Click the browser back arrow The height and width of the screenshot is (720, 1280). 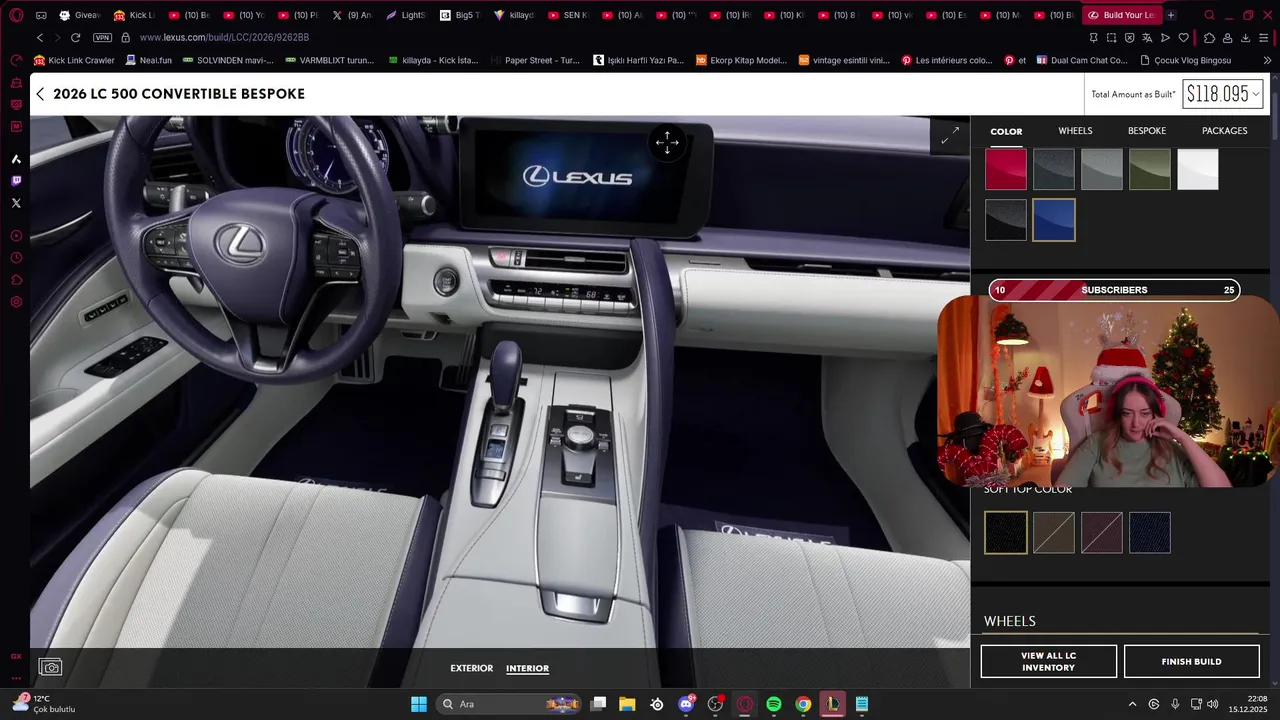pyautogui.click(x=40, y=37)
